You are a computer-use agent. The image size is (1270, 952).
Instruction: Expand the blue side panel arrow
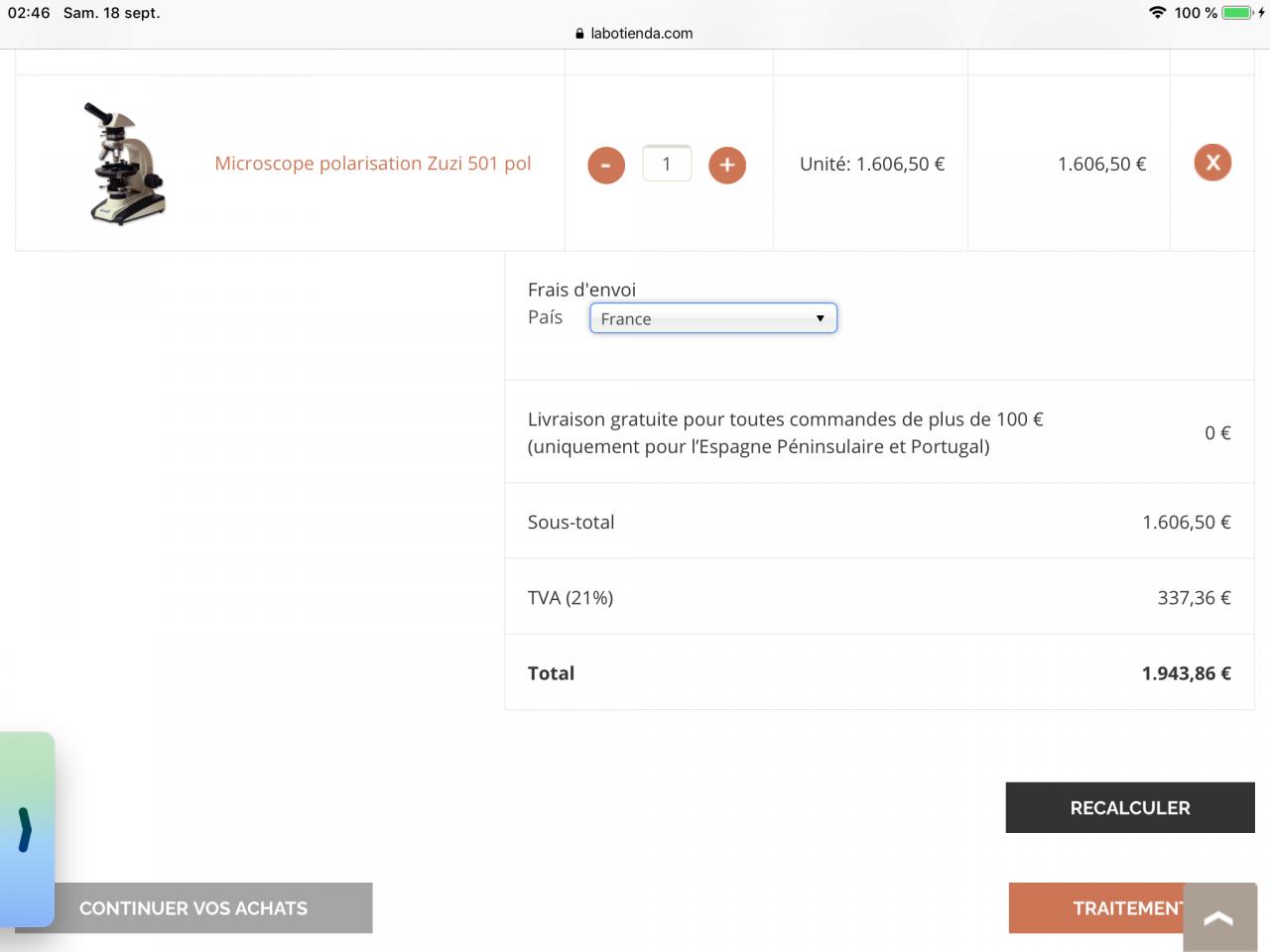pyautogui.click(x=26, y=829)
